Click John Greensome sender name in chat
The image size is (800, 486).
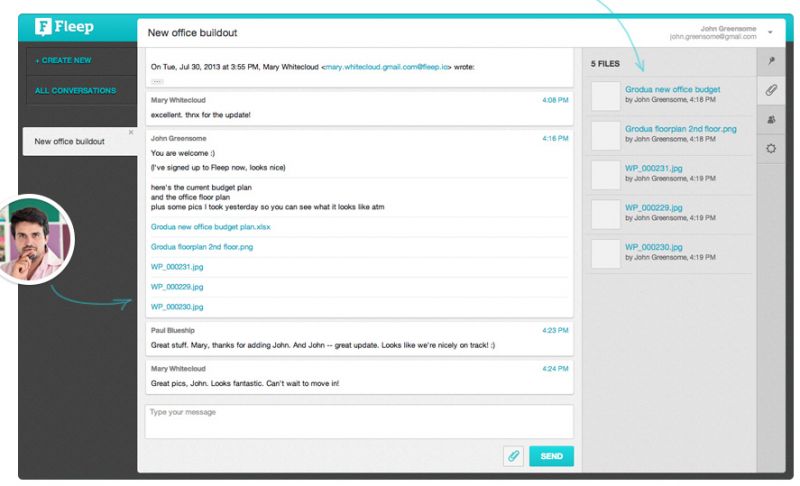(179, 138)
